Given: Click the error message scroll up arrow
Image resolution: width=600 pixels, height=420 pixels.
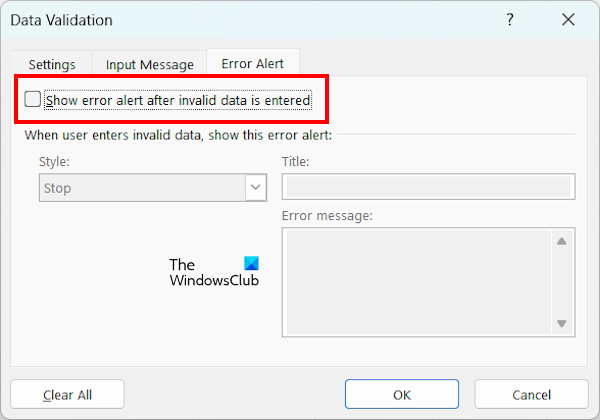Looking at the screenshot, I should click(561, 241).
